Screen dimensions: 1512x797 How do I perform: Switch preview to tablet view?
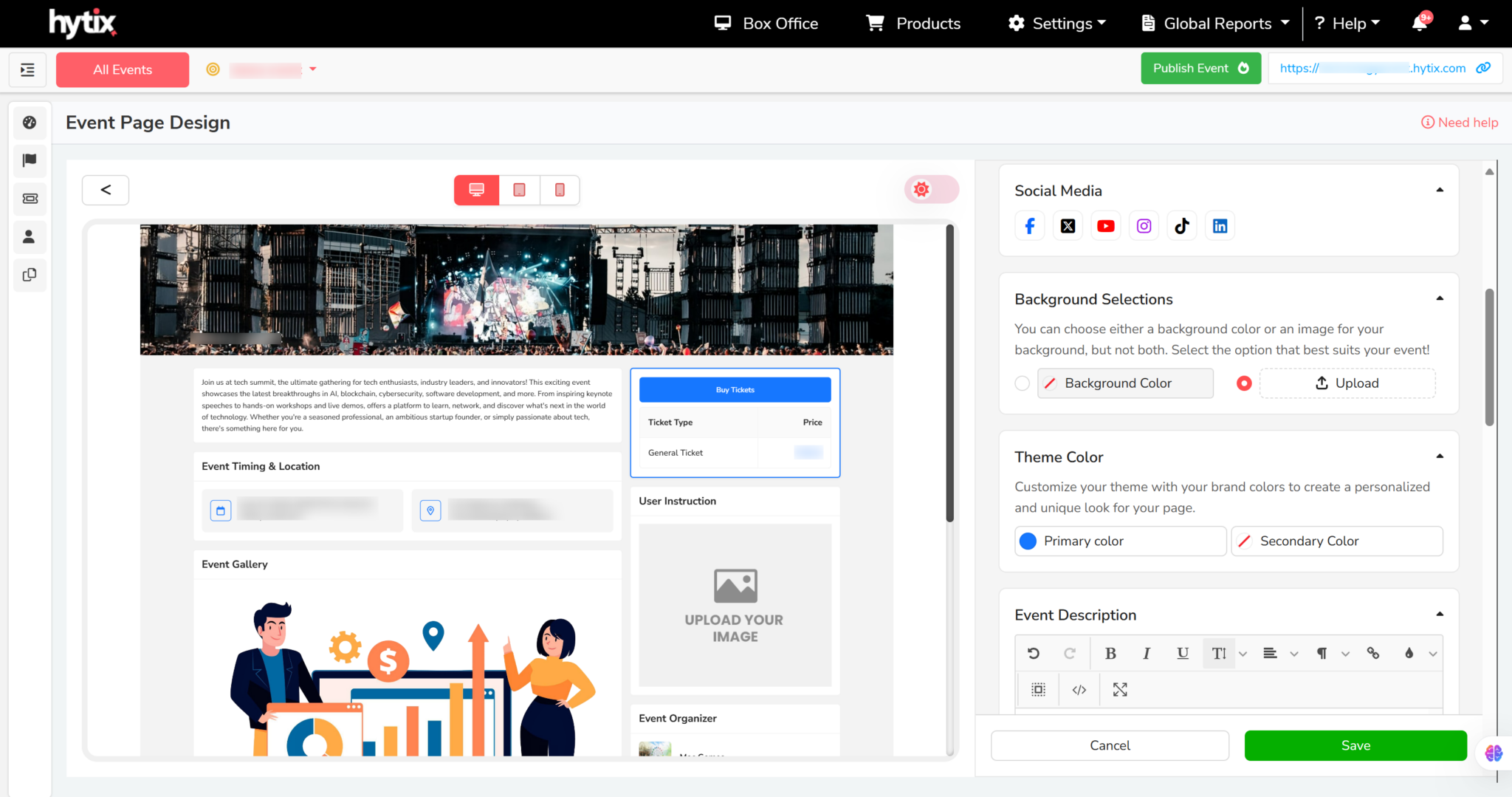pos(519,190)
